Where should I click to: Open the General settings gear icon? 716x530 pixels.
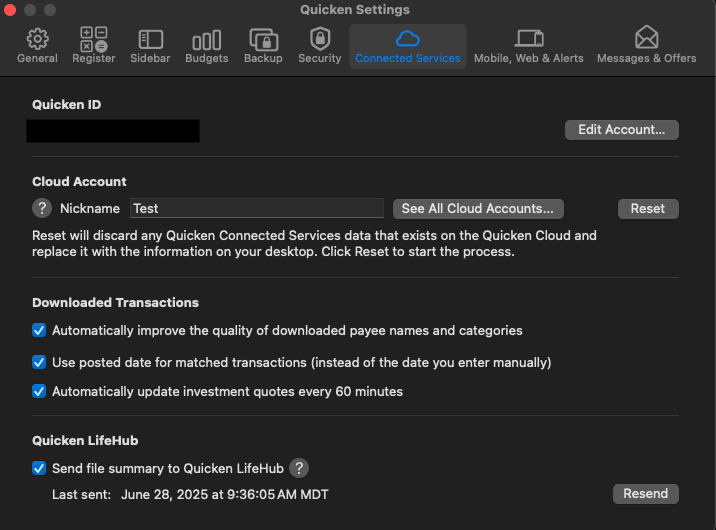[x=37, y=39]
